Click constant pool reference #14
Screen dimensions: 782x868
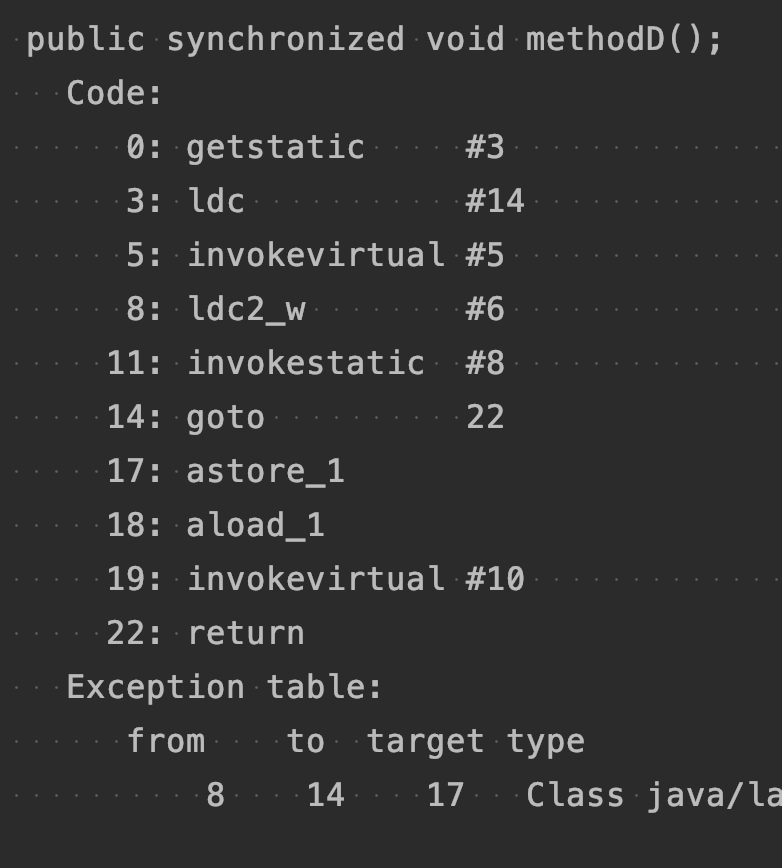pyautogui.click(x=495, y=202)
